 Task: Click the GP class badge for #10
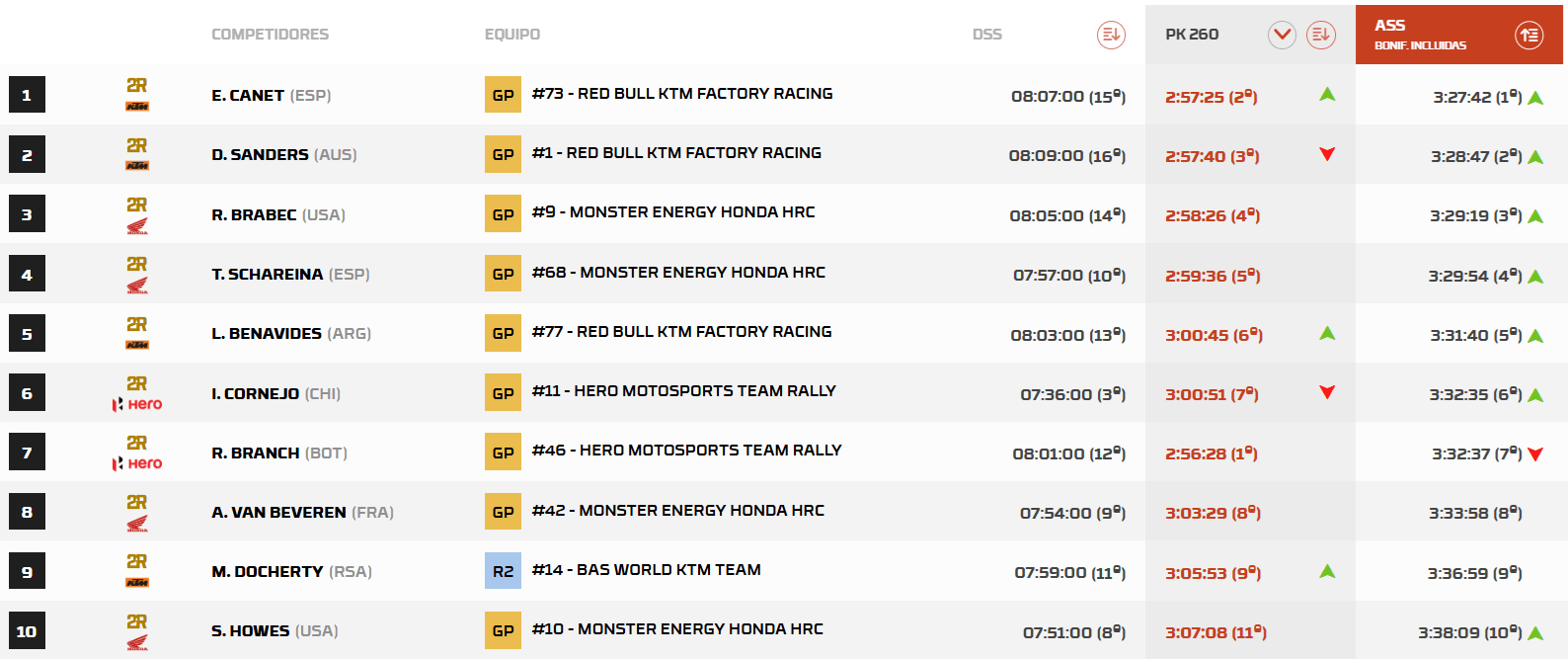(503, 631)
